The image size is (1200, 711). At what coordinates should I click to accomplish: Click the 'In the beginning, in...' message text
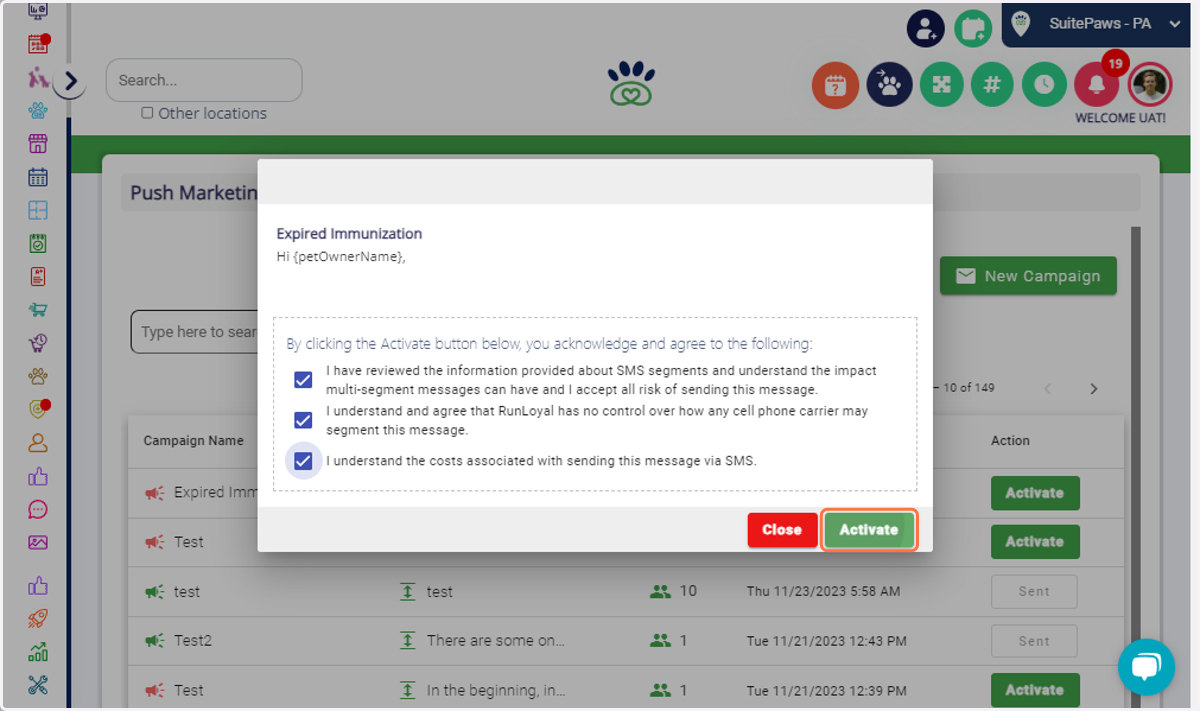tap(496, 690)
